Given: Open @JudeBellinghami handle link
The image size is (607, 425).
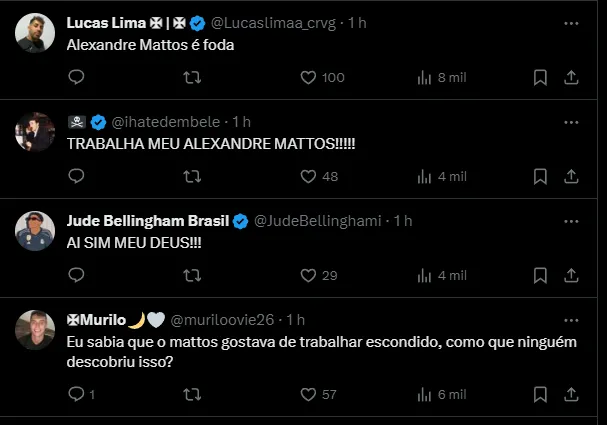Looking at the screenshot, I should click(x=321, y=220).
